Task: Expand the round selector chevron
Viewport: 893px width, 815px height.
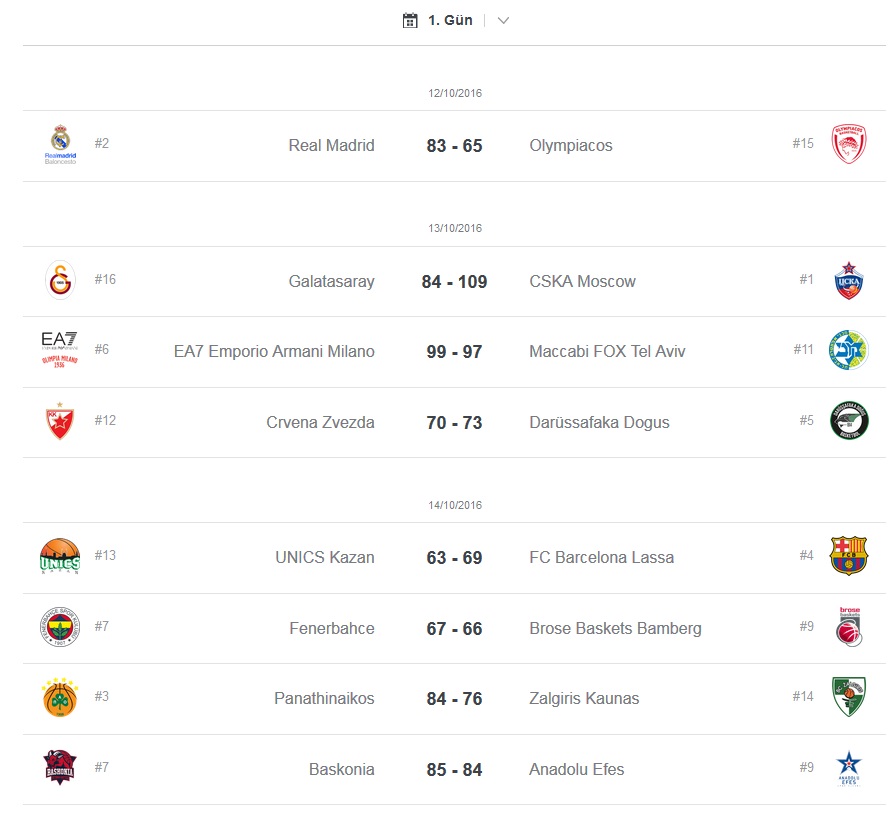Action: (503, 21)
